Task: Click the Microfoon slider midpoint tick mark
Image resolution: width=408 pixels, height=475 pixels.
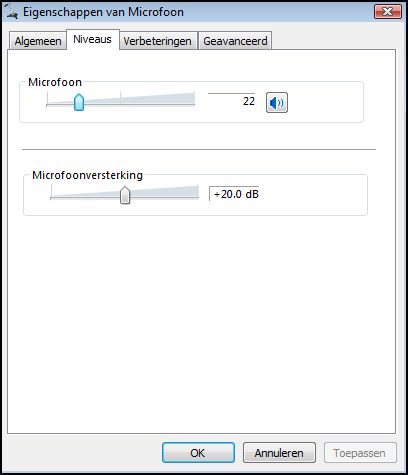Action: point(121,97)
